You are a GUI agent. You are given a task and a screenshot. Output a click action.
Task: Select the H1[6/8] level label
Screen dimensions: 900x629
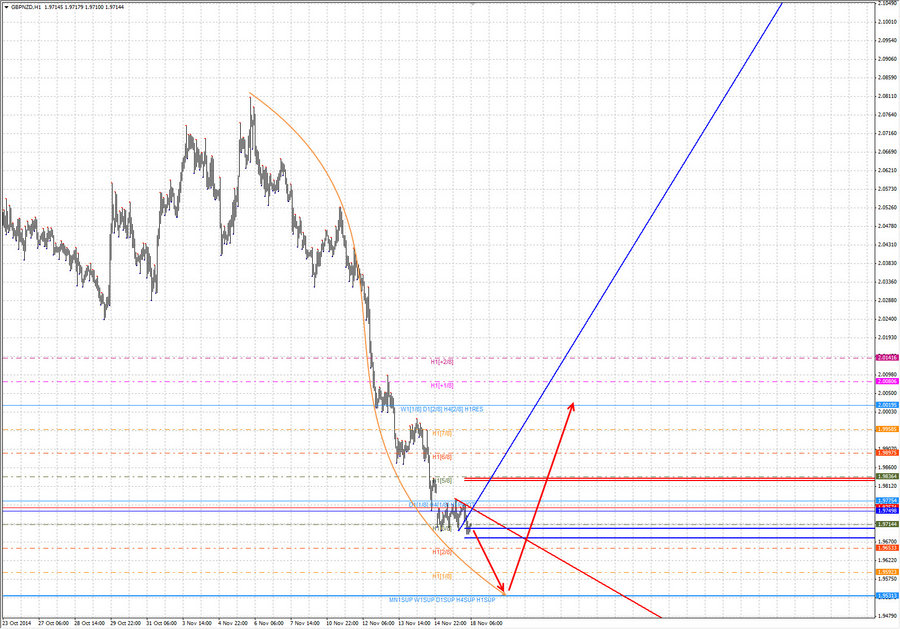tap(442, 457)
